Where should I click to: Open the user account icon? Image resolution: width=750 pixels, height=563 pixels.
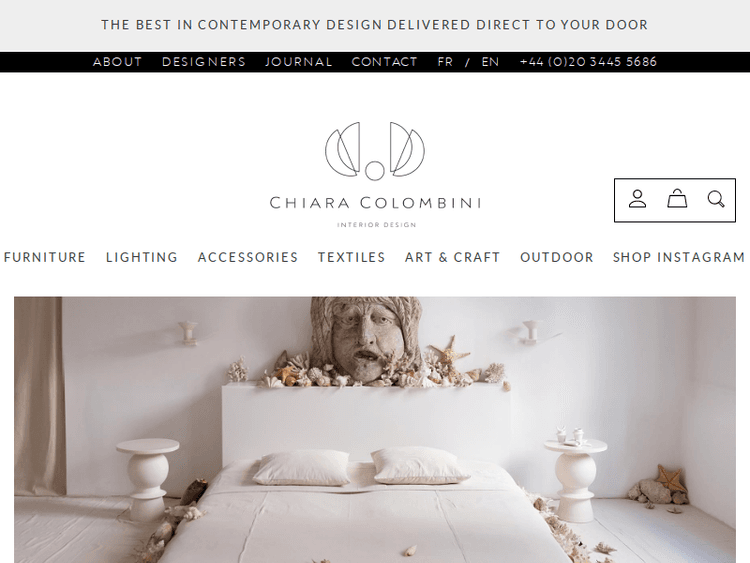pyautogui.click(x=637, y=199)
